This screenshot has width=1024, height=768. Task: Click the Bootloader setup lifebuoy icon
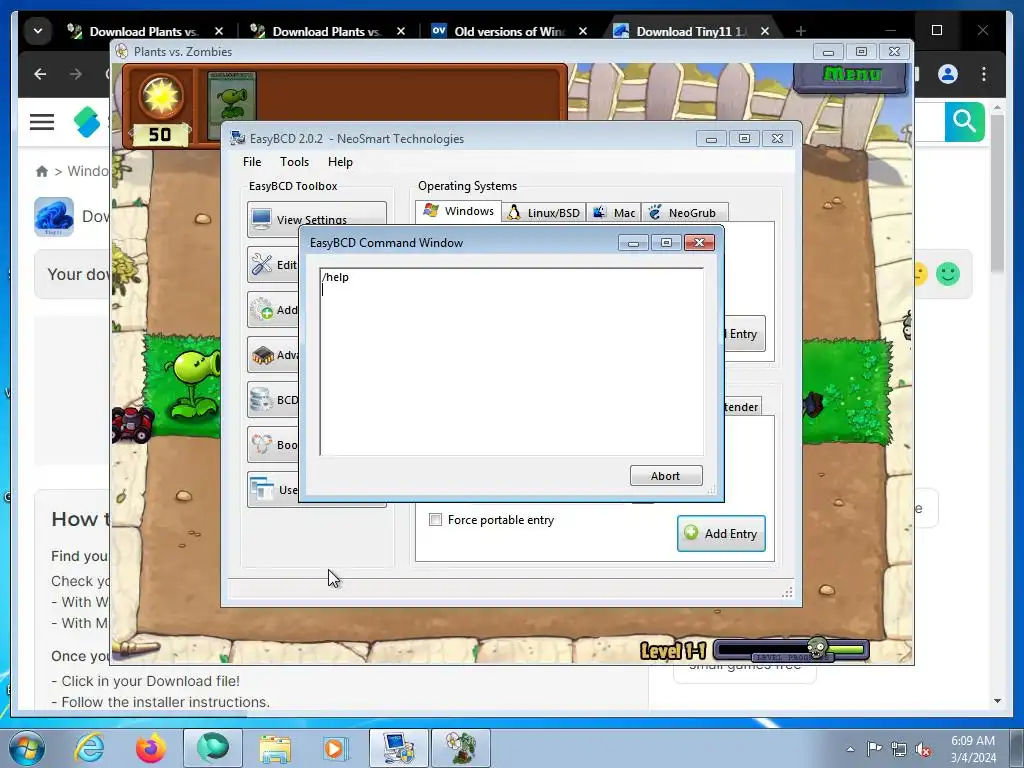pyautogui.click(x=262, y=445)
